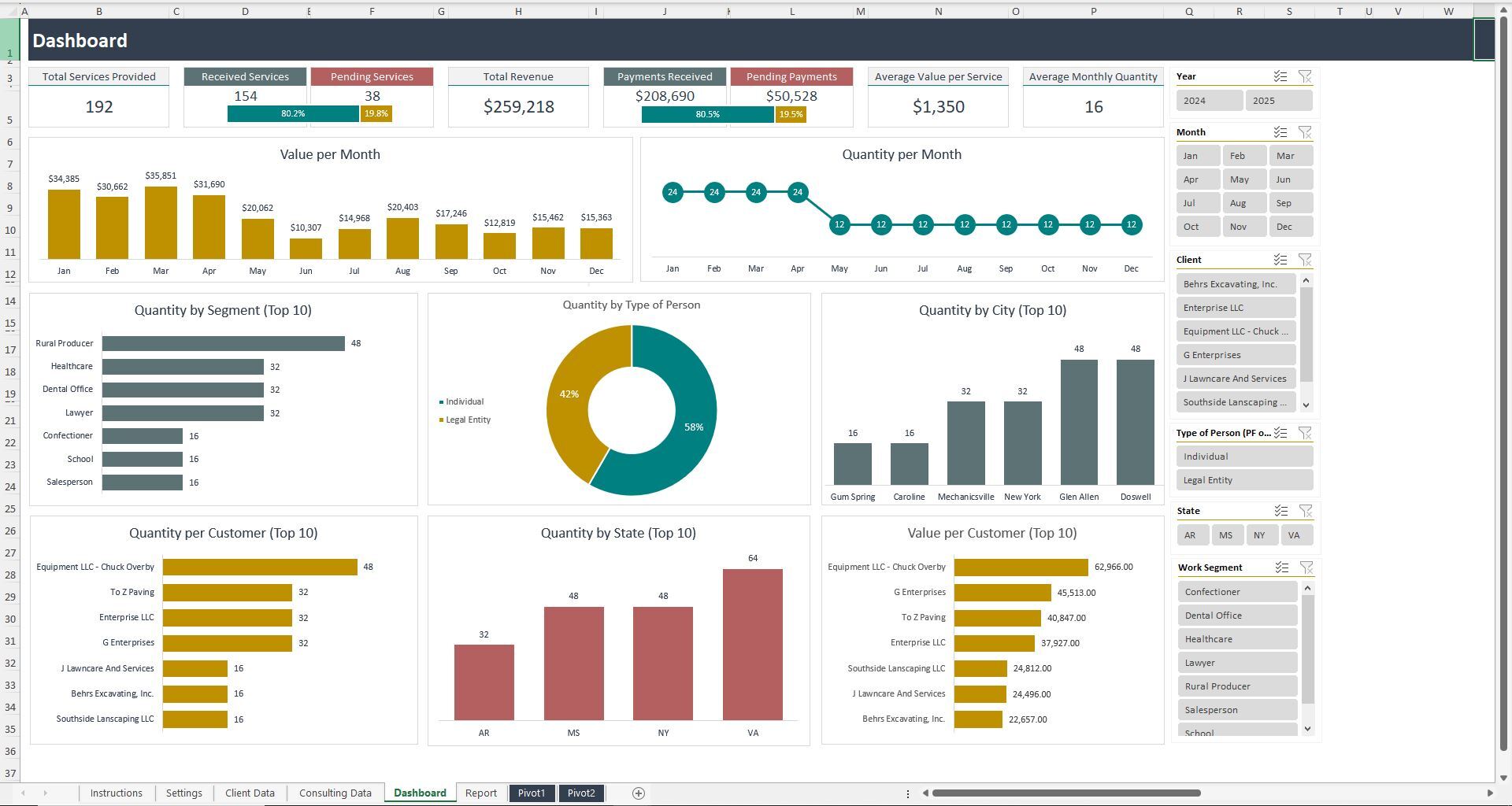Viewport: 1512px width, 806px height.
Task: Enable multi-select on the Month slicer
Action: click(1279, 132)
